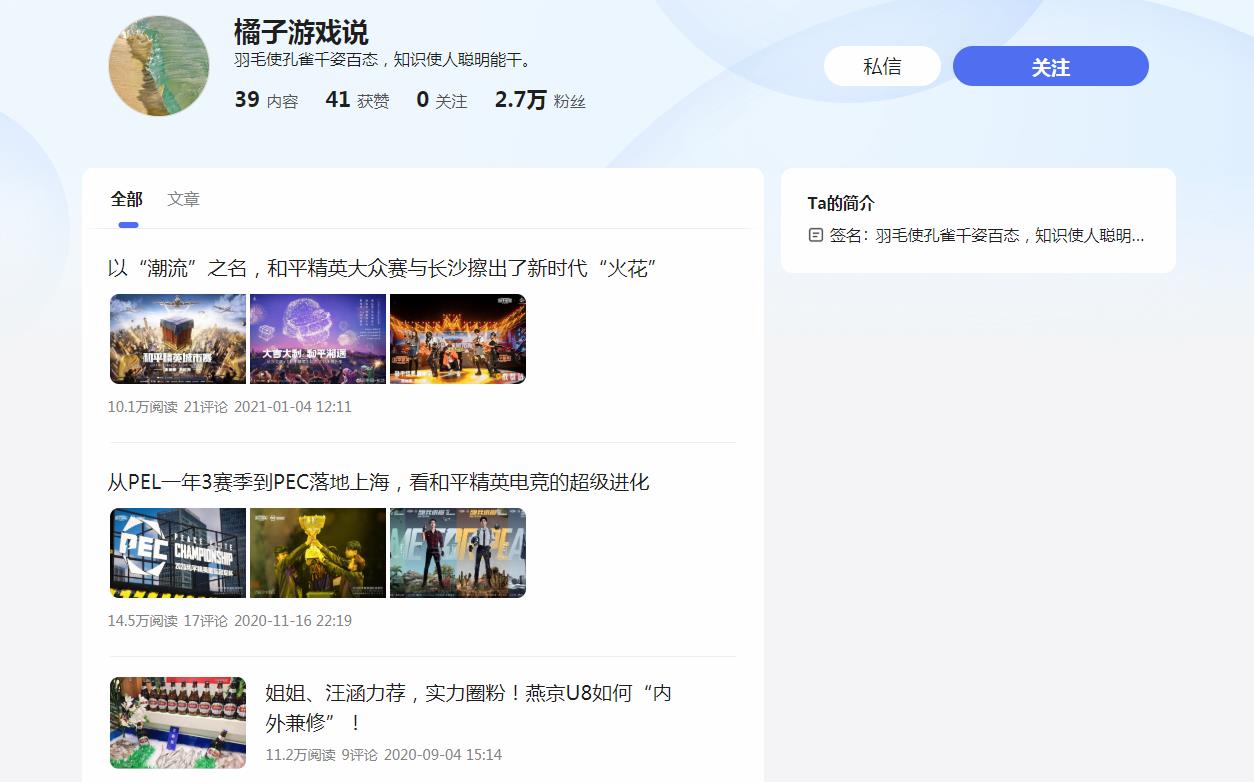Click the two characters poster thumbnail
The image size is (1254, 782).
(x=458, y=553)
